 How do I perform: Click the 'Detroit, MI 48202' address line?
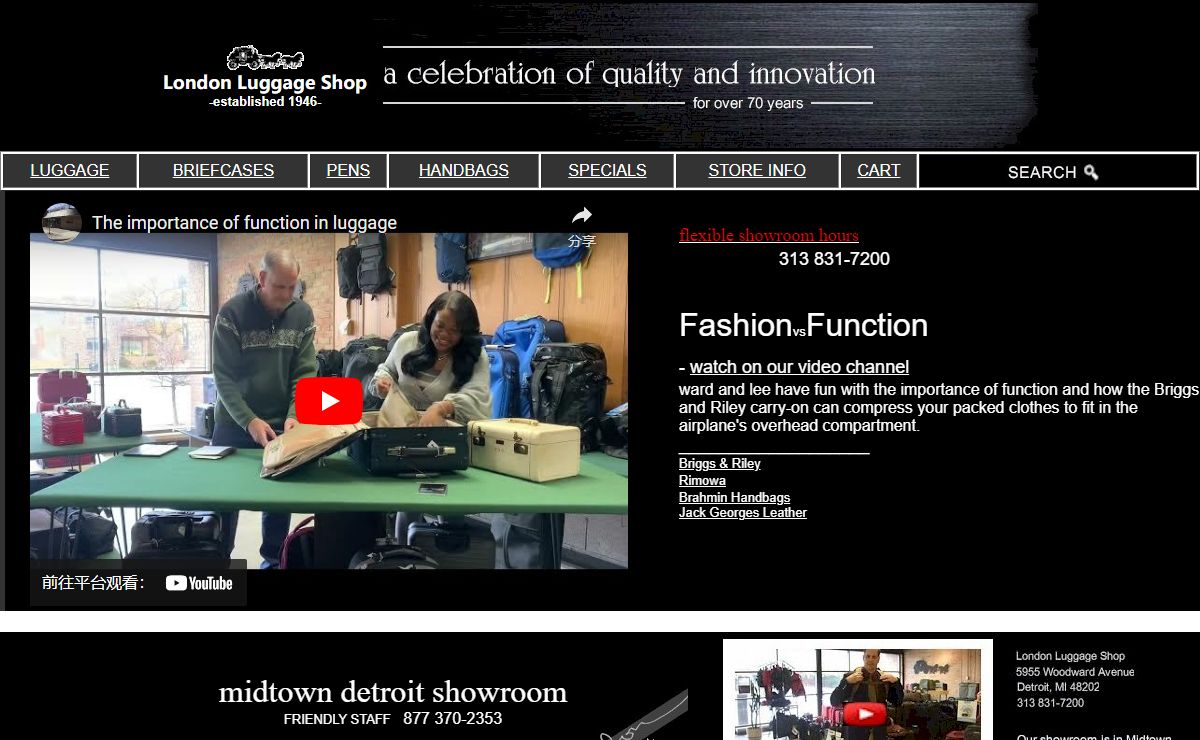click(x=1058, y=688)
